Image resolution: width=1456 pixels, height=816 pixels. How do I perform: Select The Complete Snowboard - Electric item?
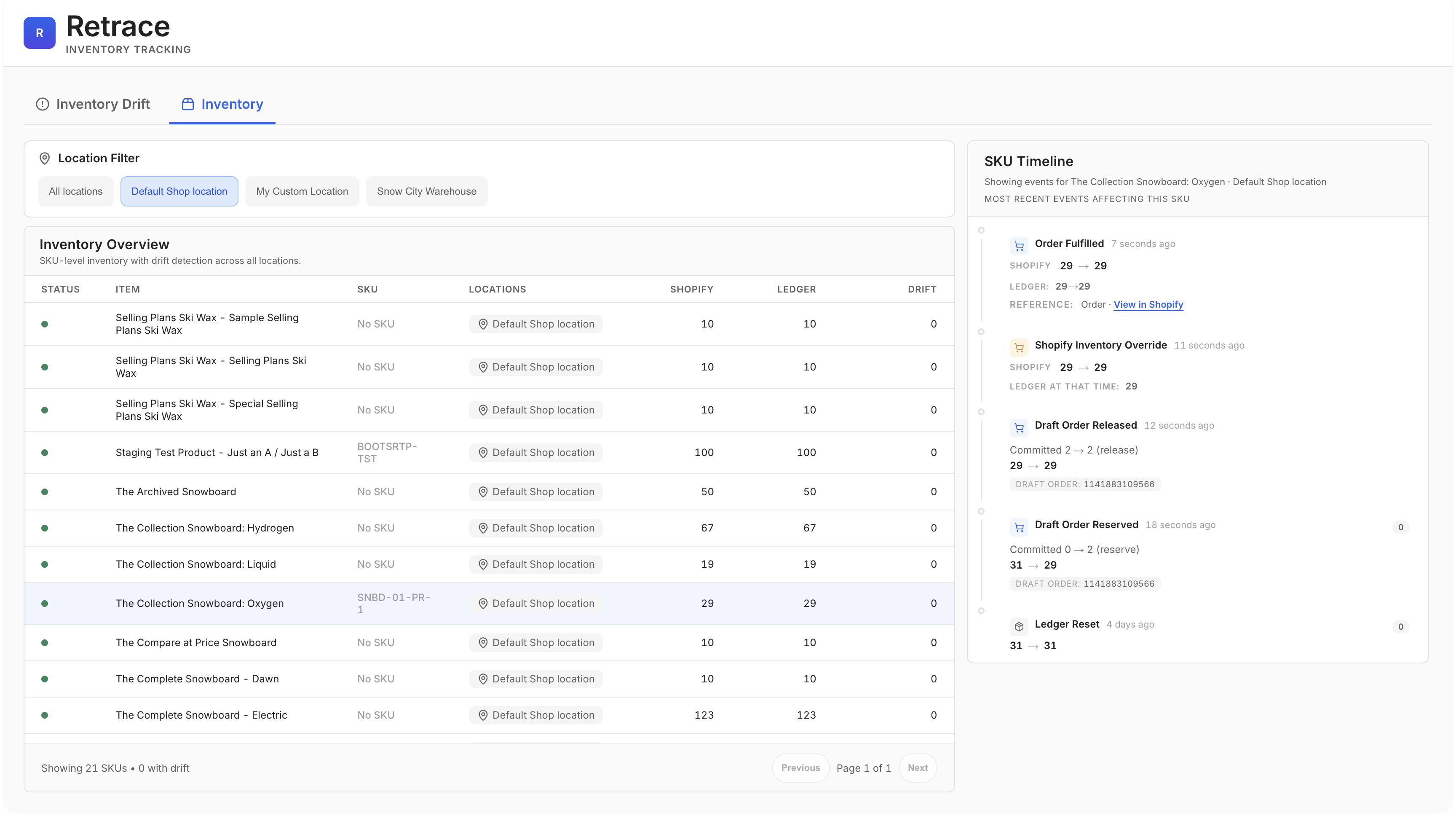pyautogui.click(x=201, y=715)
